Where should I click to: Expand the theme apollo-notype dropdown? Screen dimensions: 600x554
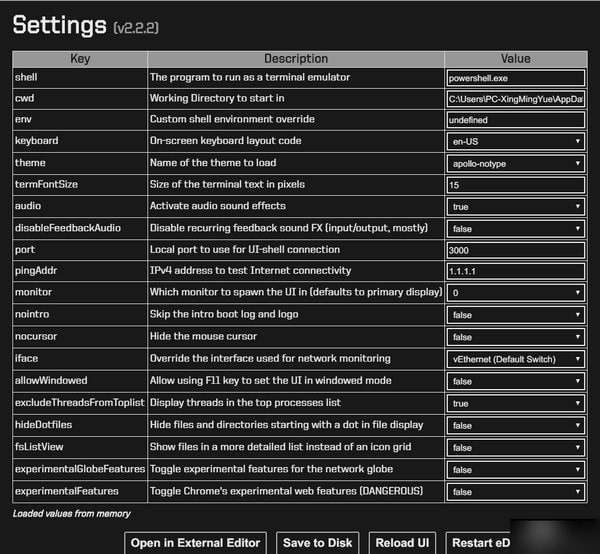click(x=515, y=163)
